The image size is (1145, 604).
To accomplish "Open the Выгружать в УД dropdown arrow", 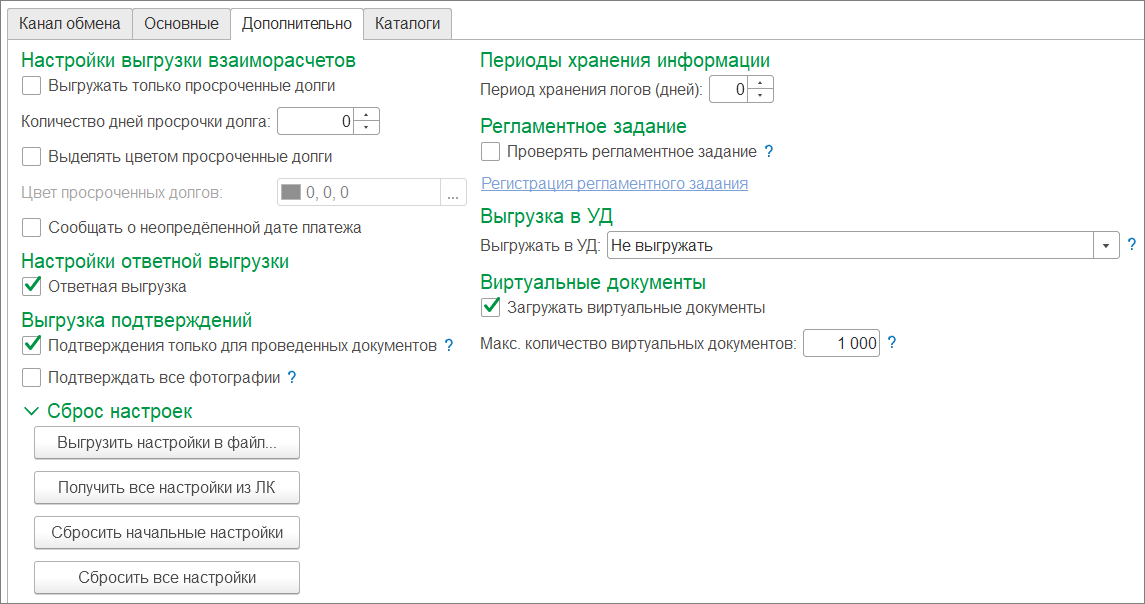I will (x=1106, y=245).
